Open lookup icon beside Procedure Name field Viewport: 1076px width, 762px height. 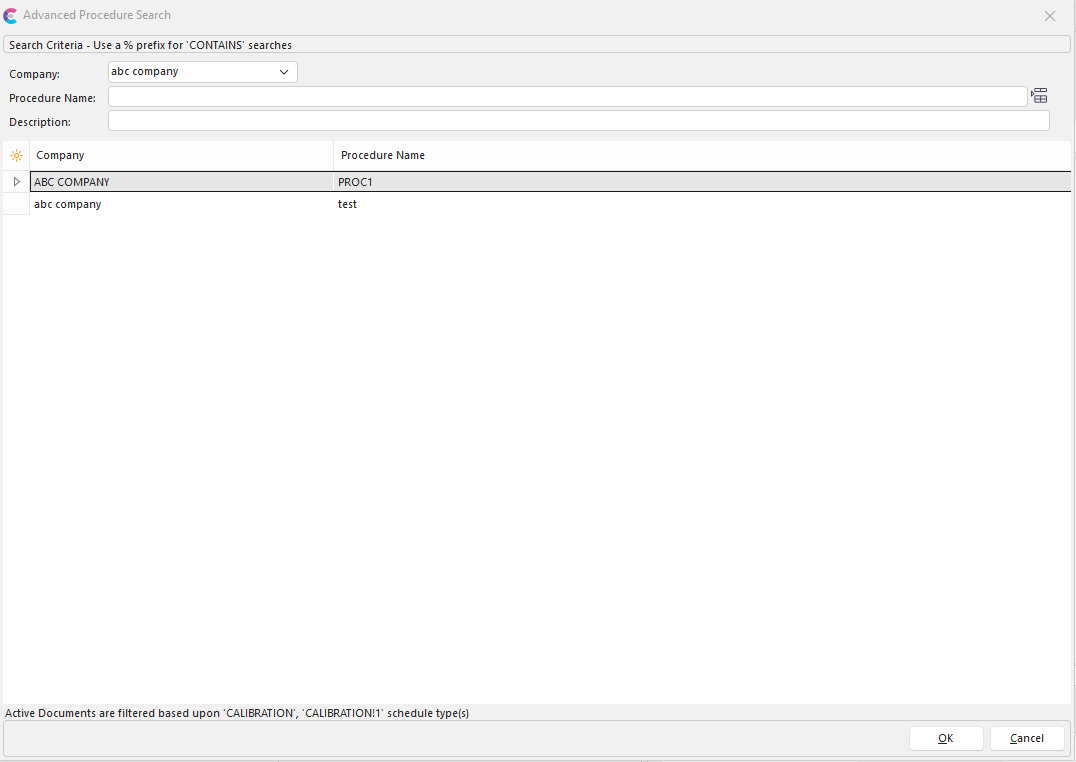point(1040,96)
